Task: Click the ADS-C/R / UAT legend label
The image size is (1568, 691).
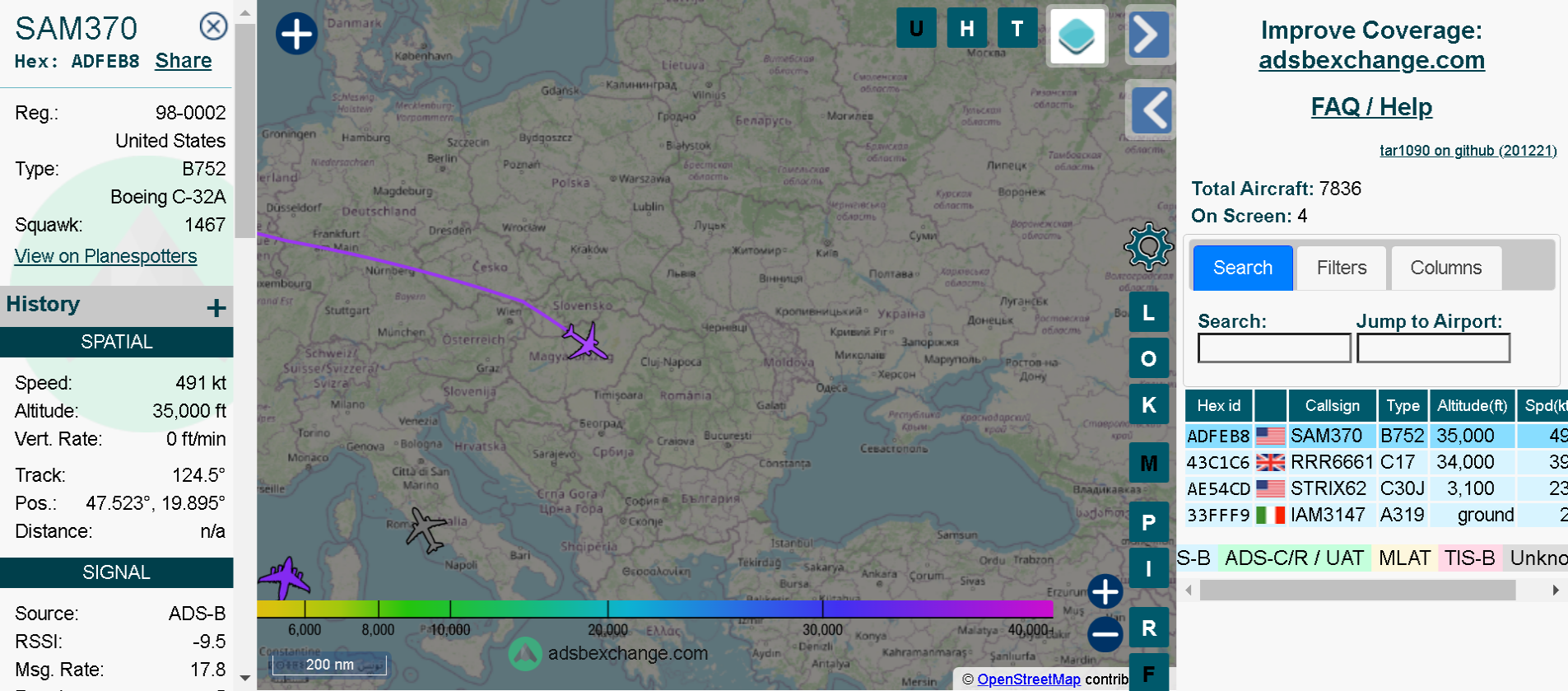Action: pos(1294,558)
